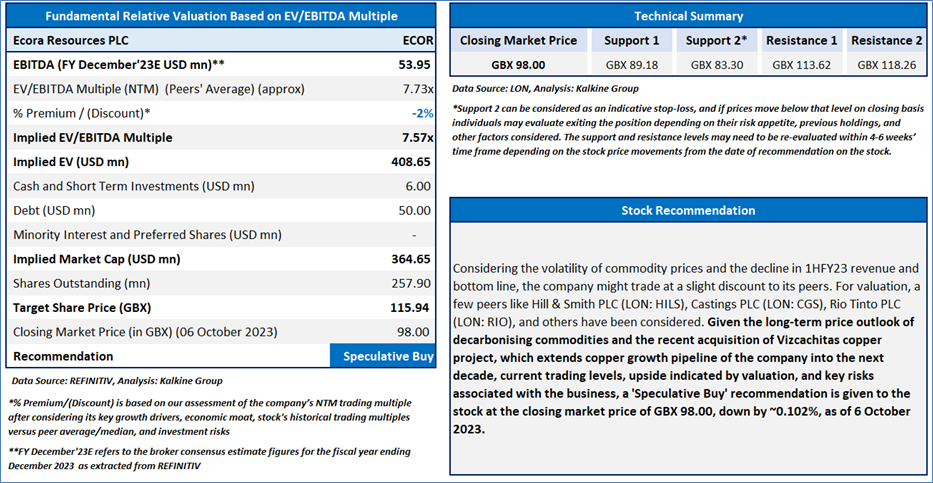Click the 'EBITDA (FY December'23E USD mn)**' label

coord(118,65)
